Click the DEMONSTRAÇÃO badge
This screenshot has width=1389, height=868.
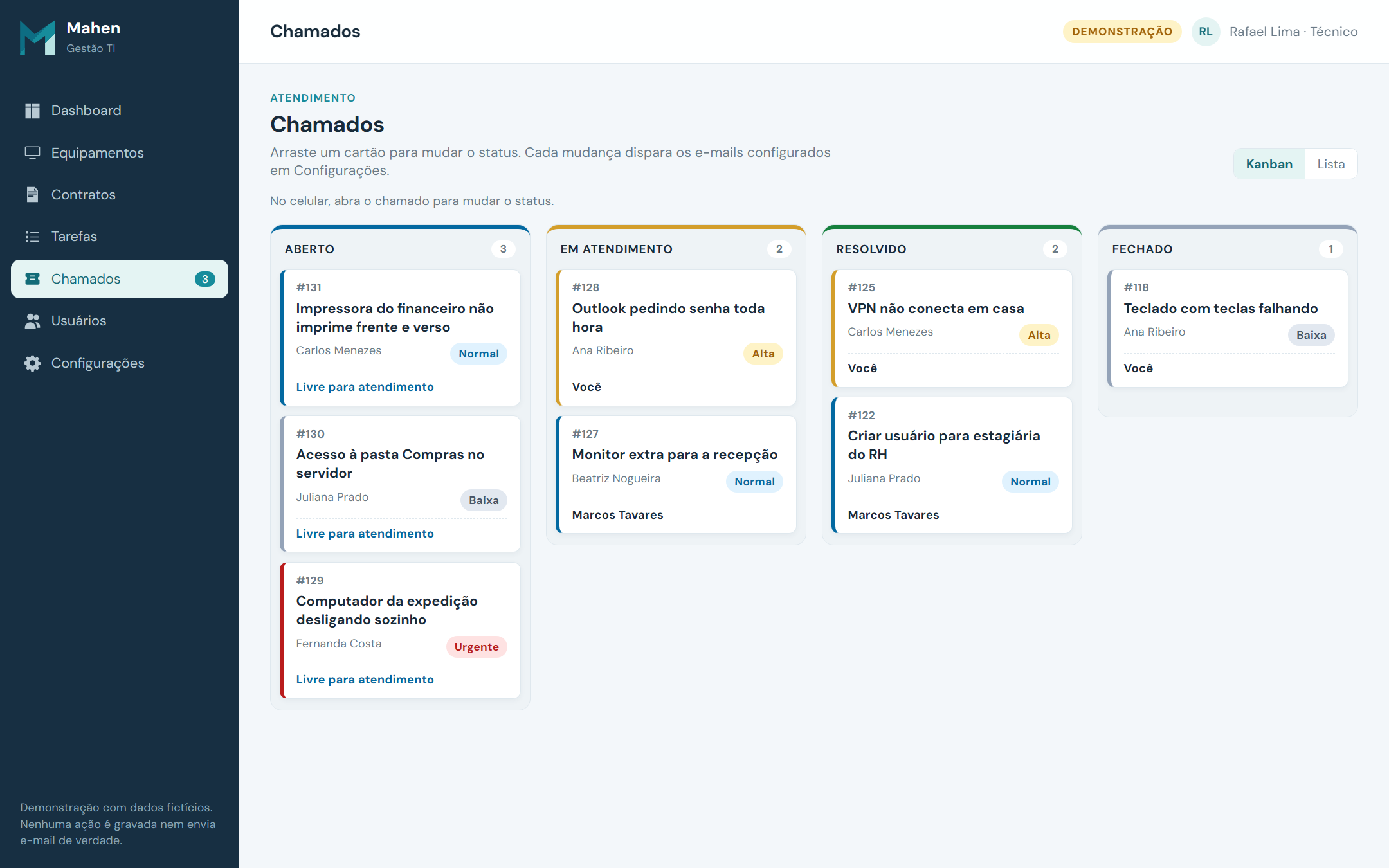pos(1122,32)
